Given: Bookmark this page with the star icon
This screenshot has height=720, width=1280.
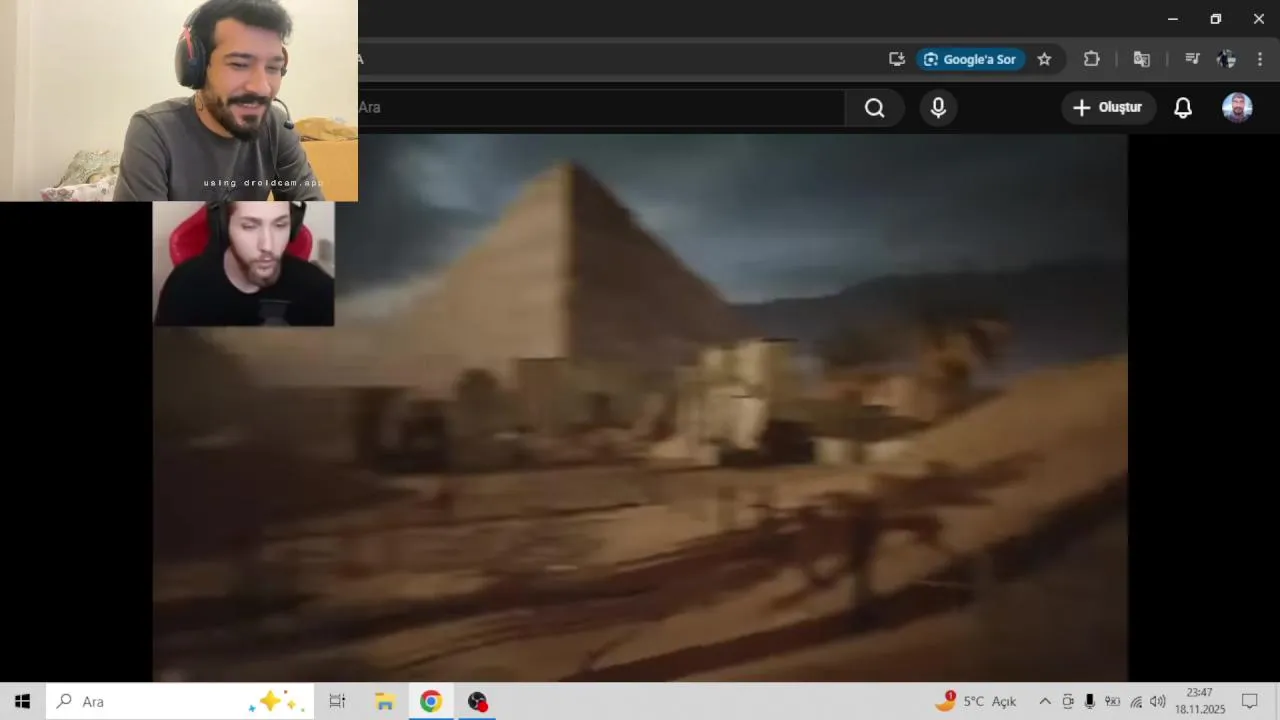Looking at the screenshot, I should [1044, 59].
